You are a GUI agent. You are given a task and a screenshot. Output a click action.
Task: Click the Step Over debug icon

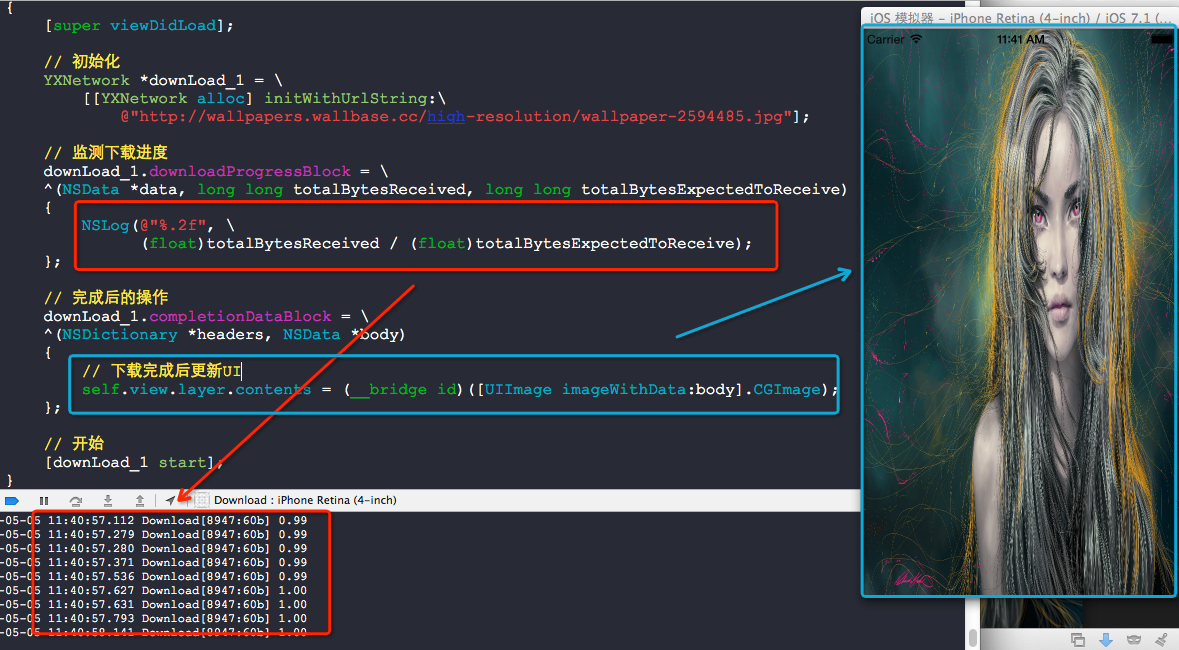(75, 500)
